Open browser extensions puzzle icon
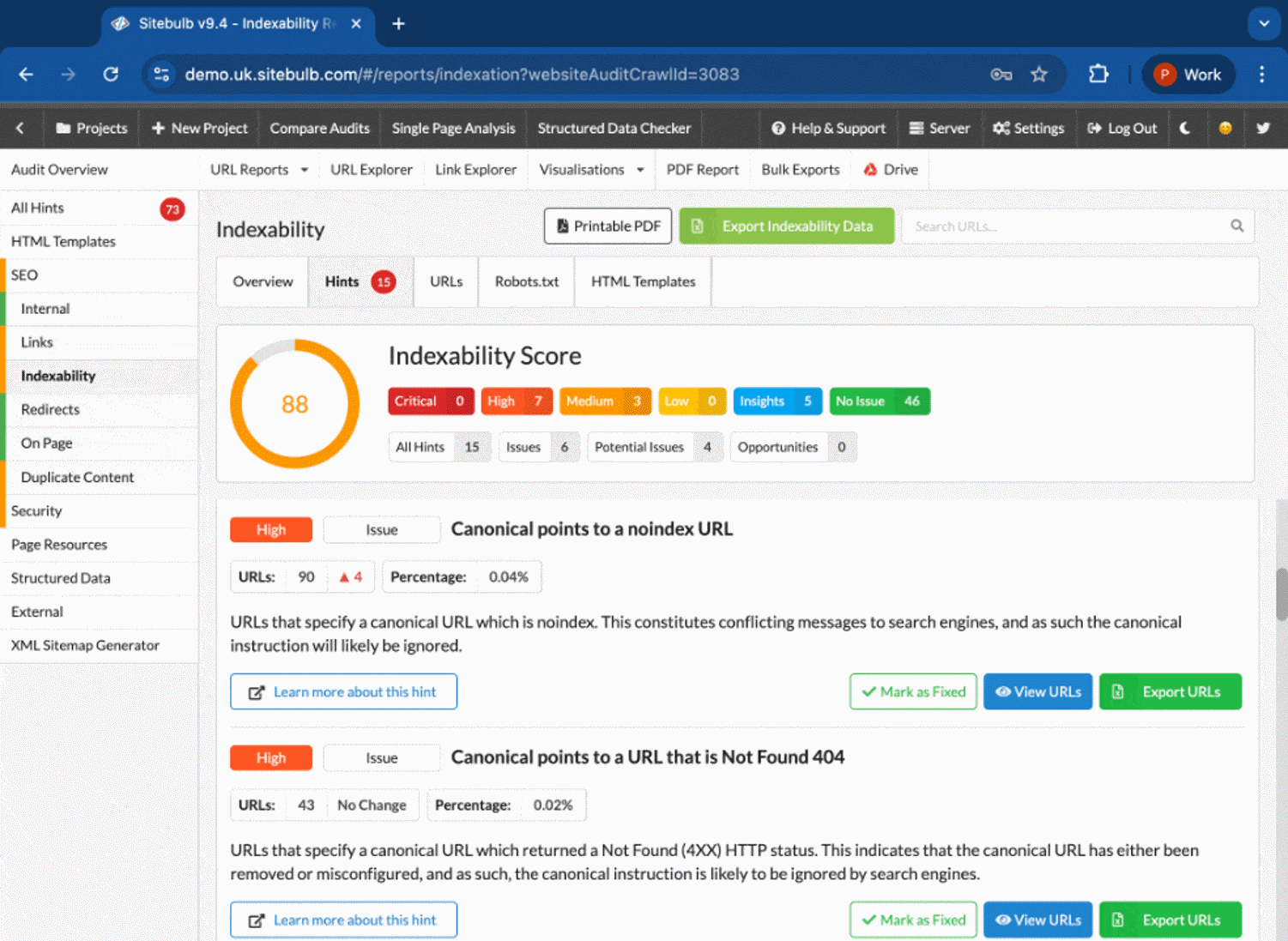This screenshot has height=941, width=1288. coord(1098,75)
